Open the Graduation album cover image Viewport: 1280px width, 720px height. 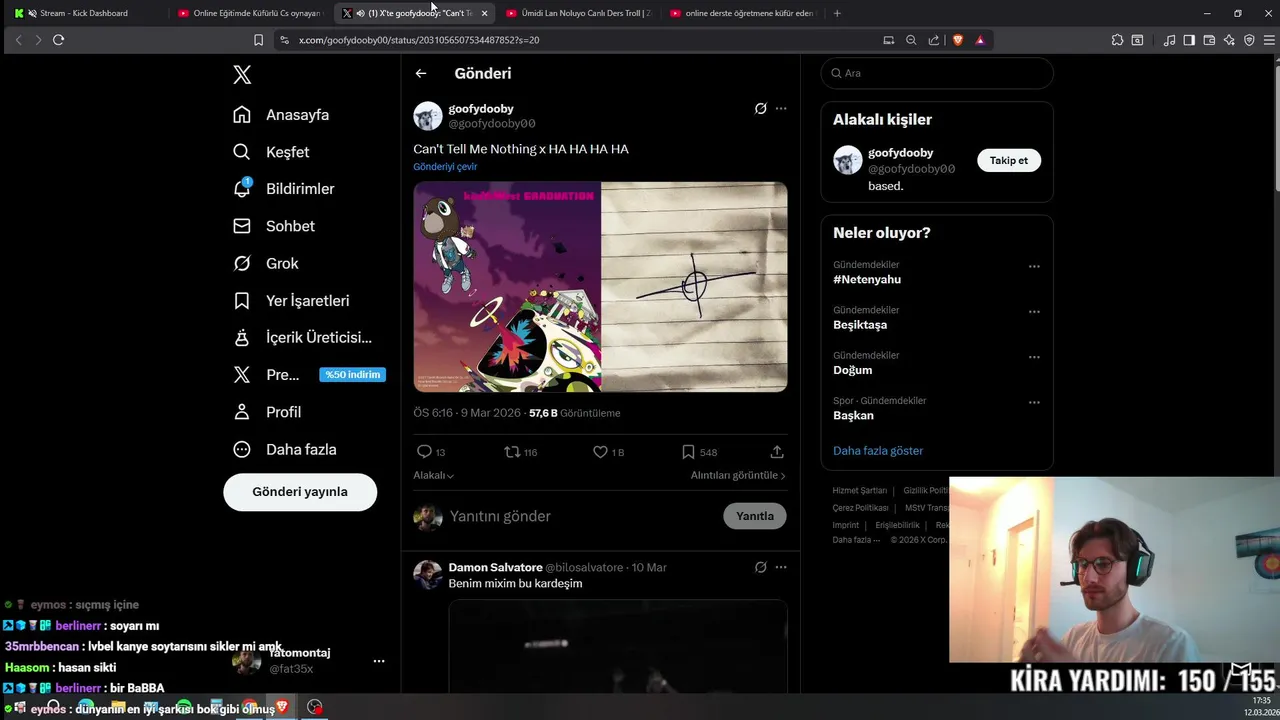pyautogui.click(x=507, y=287)
